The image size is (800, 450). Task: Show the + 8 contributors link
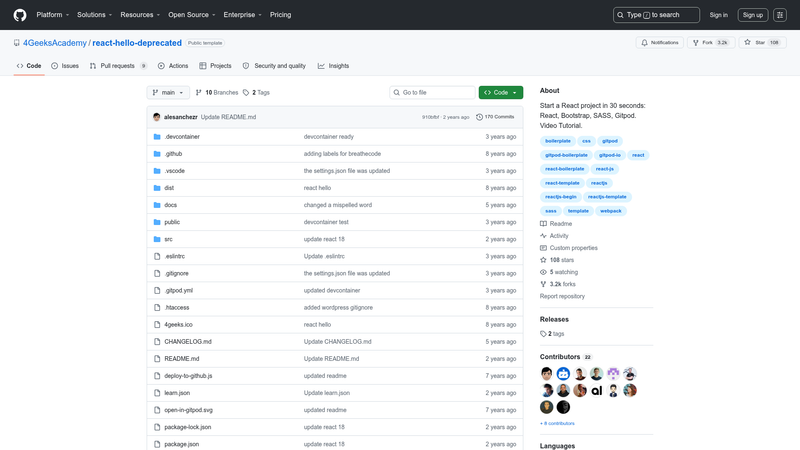point(557,423)
